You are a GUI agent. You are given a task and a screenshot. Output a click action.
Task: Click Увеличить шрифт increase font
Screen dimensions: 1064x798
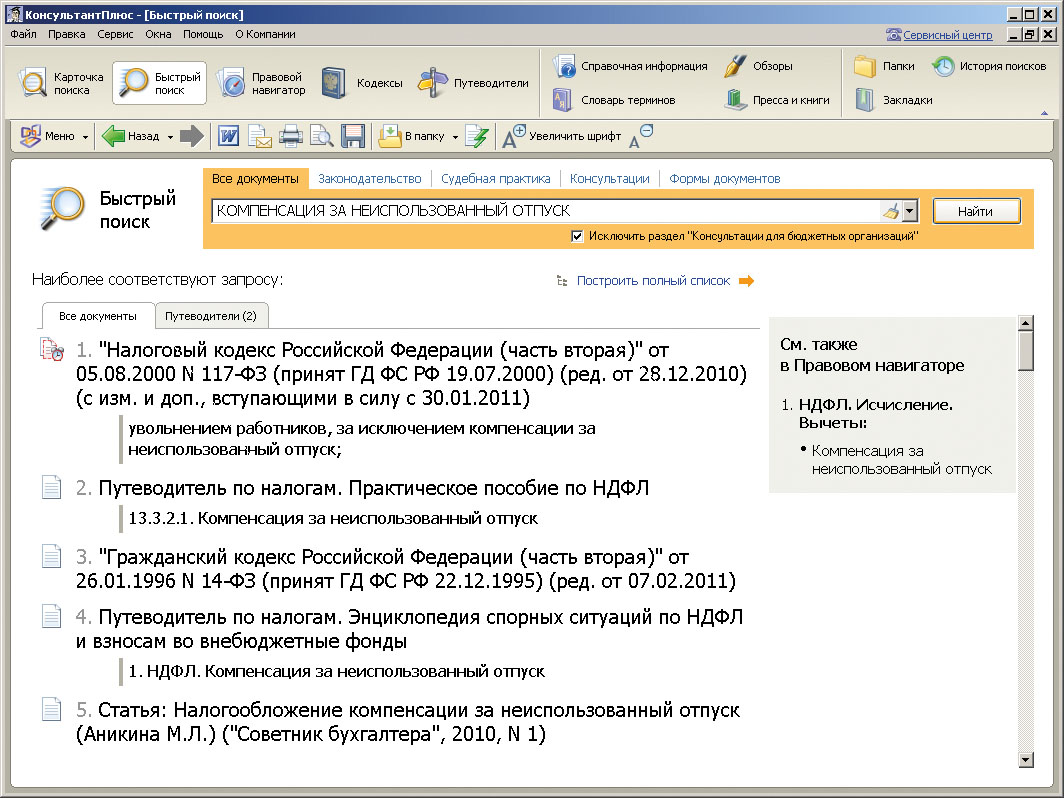[561, 136]
